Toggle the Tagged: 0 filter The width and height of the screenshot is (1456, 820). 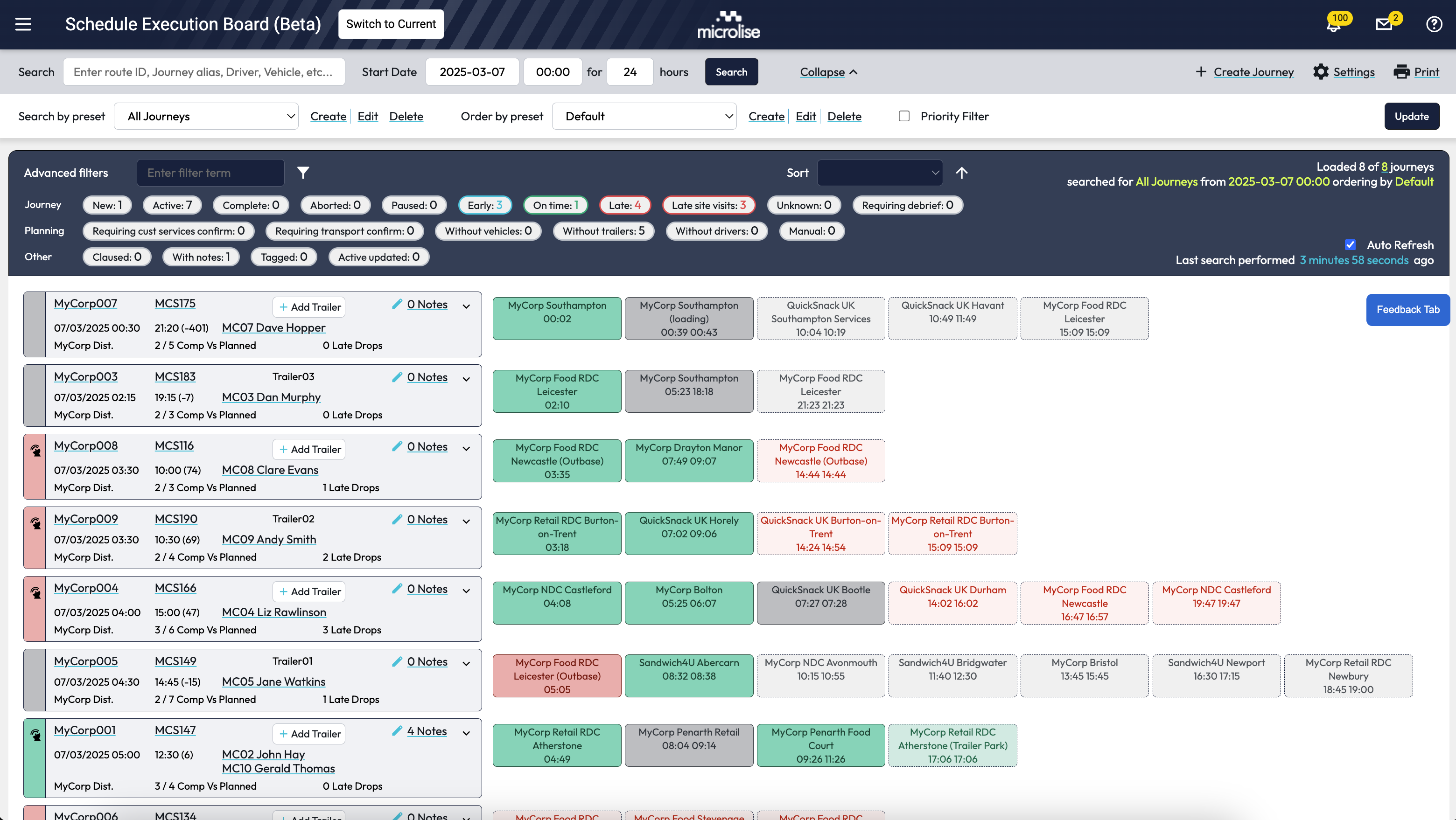(284, 257)
